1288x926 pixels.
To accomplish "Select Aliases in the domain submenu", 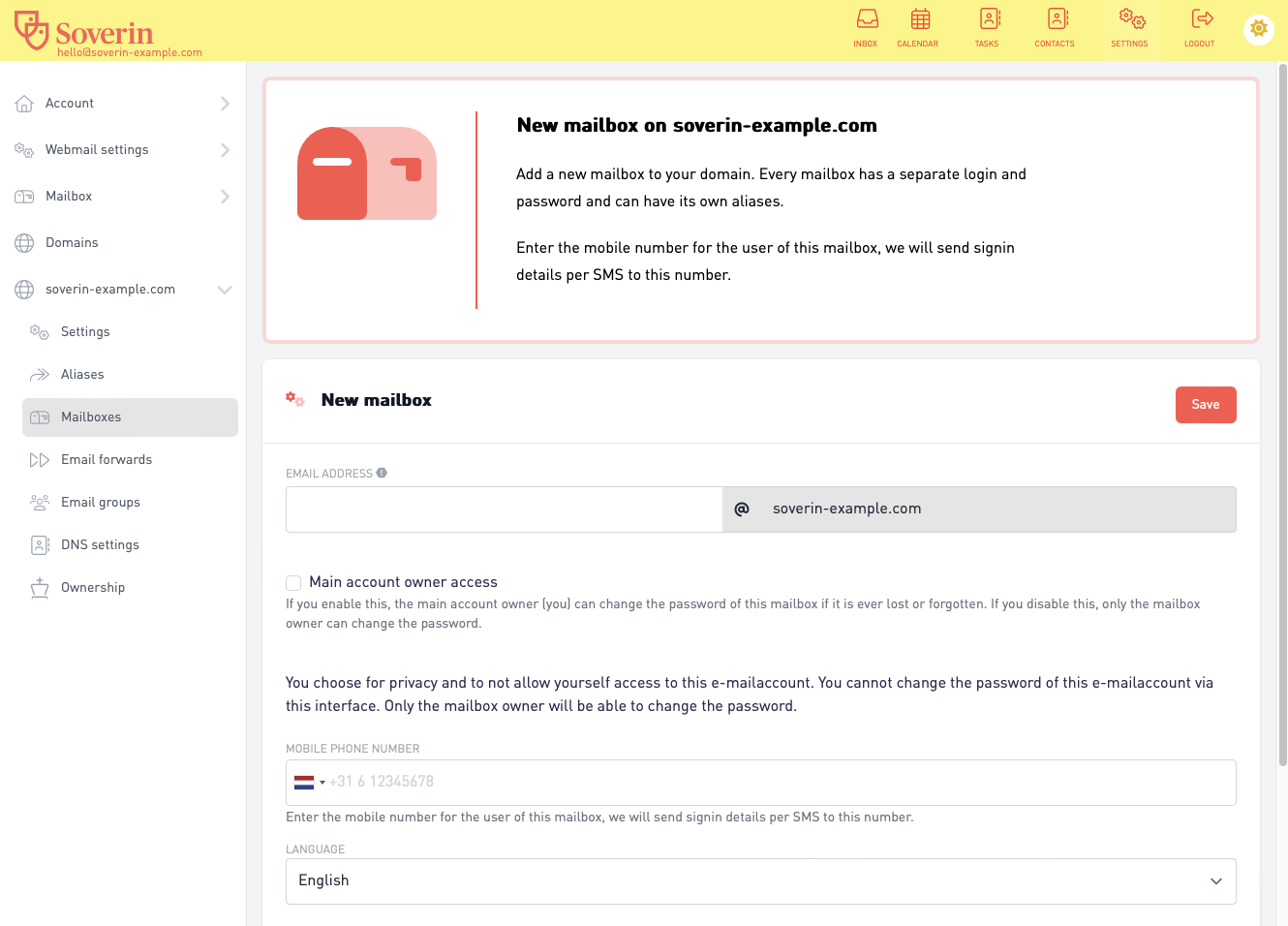I will tap(82, 375).
